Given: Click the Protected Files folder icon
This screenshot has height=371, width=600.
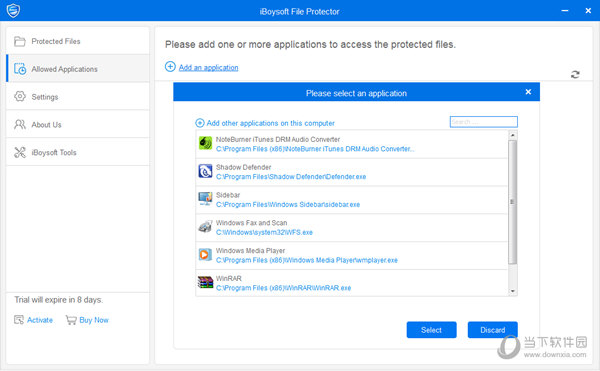Looking at the screenshot, I should (x=20, y=41).
